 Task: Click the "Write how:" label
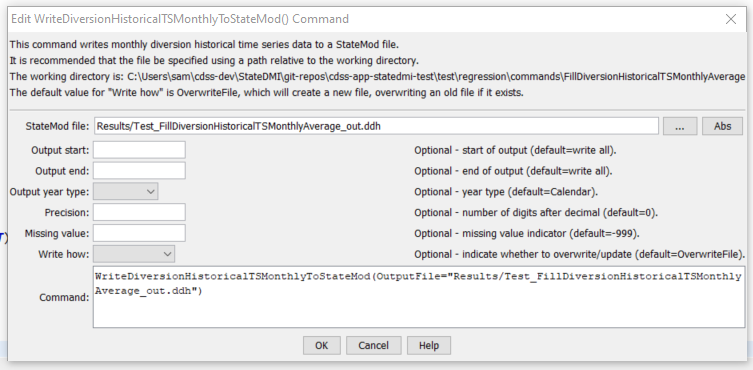pos(64,254)
